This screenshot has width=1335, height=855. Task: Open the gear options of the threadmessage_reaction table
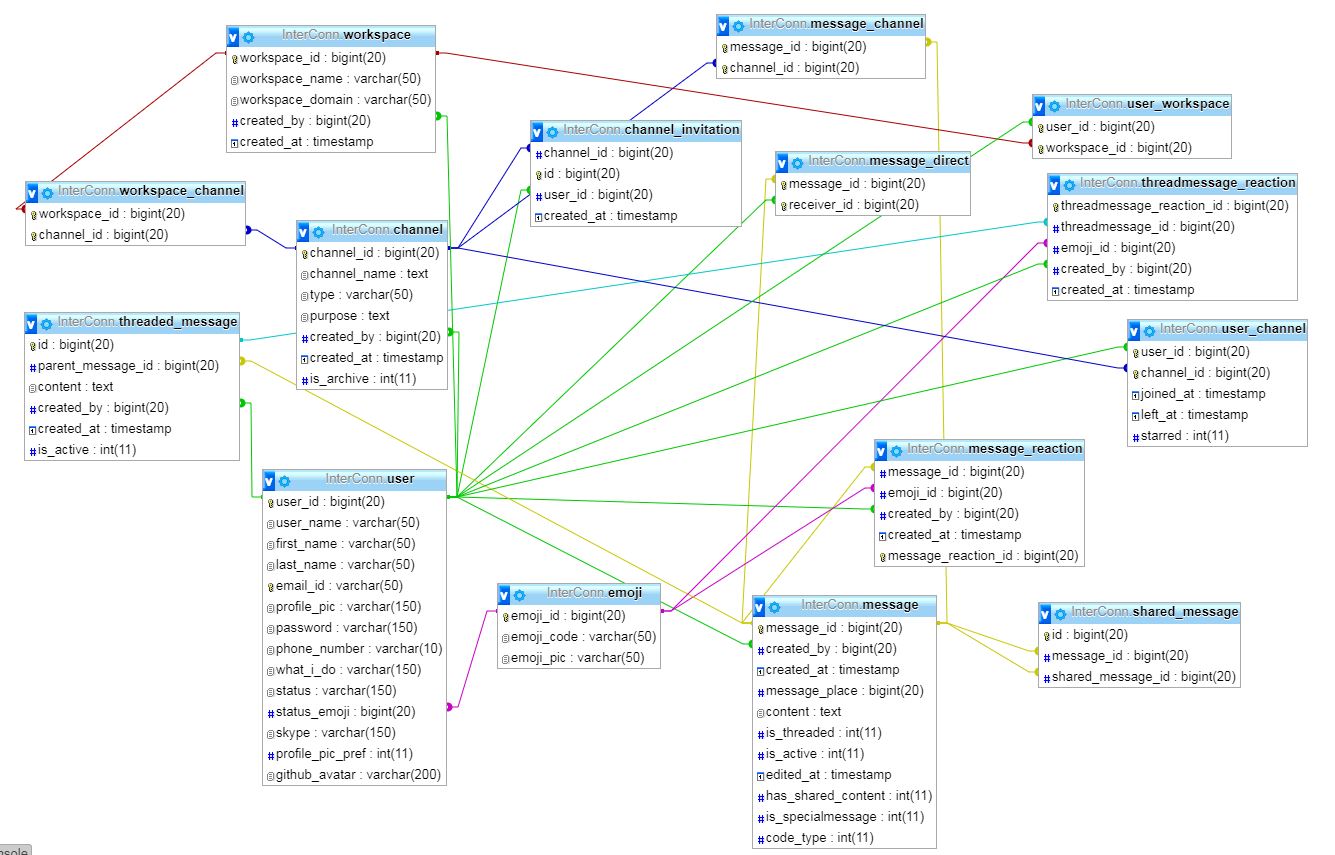click(1069, 185)
